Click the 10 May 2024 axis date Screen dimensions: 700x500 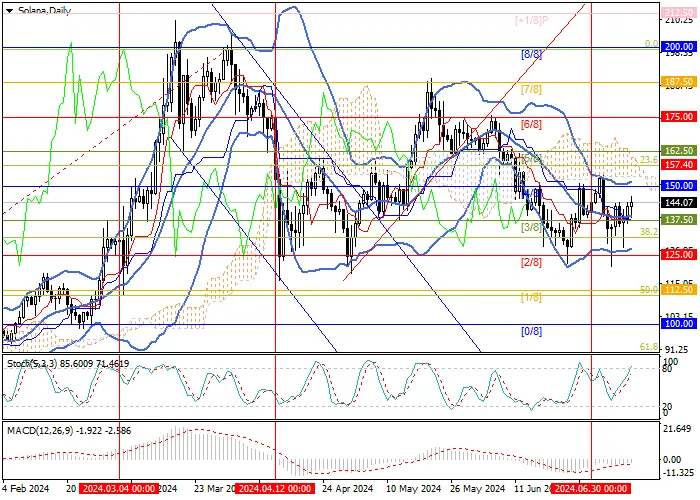pyautogui.click(x=413, y=488)
